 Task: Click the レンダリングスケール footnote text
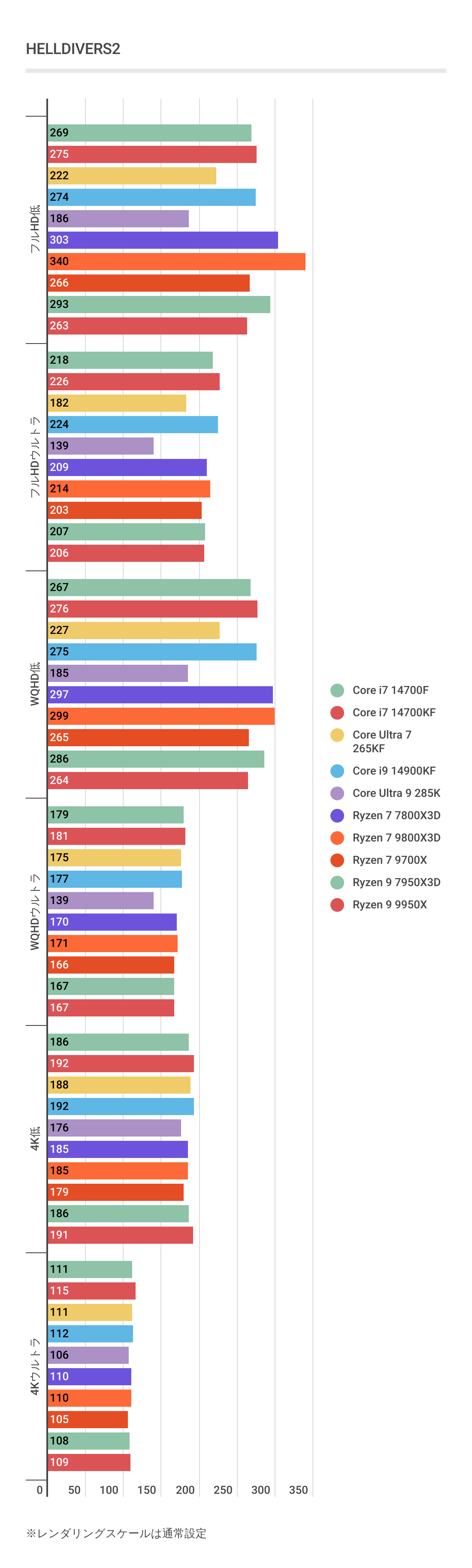(116, 1533)
